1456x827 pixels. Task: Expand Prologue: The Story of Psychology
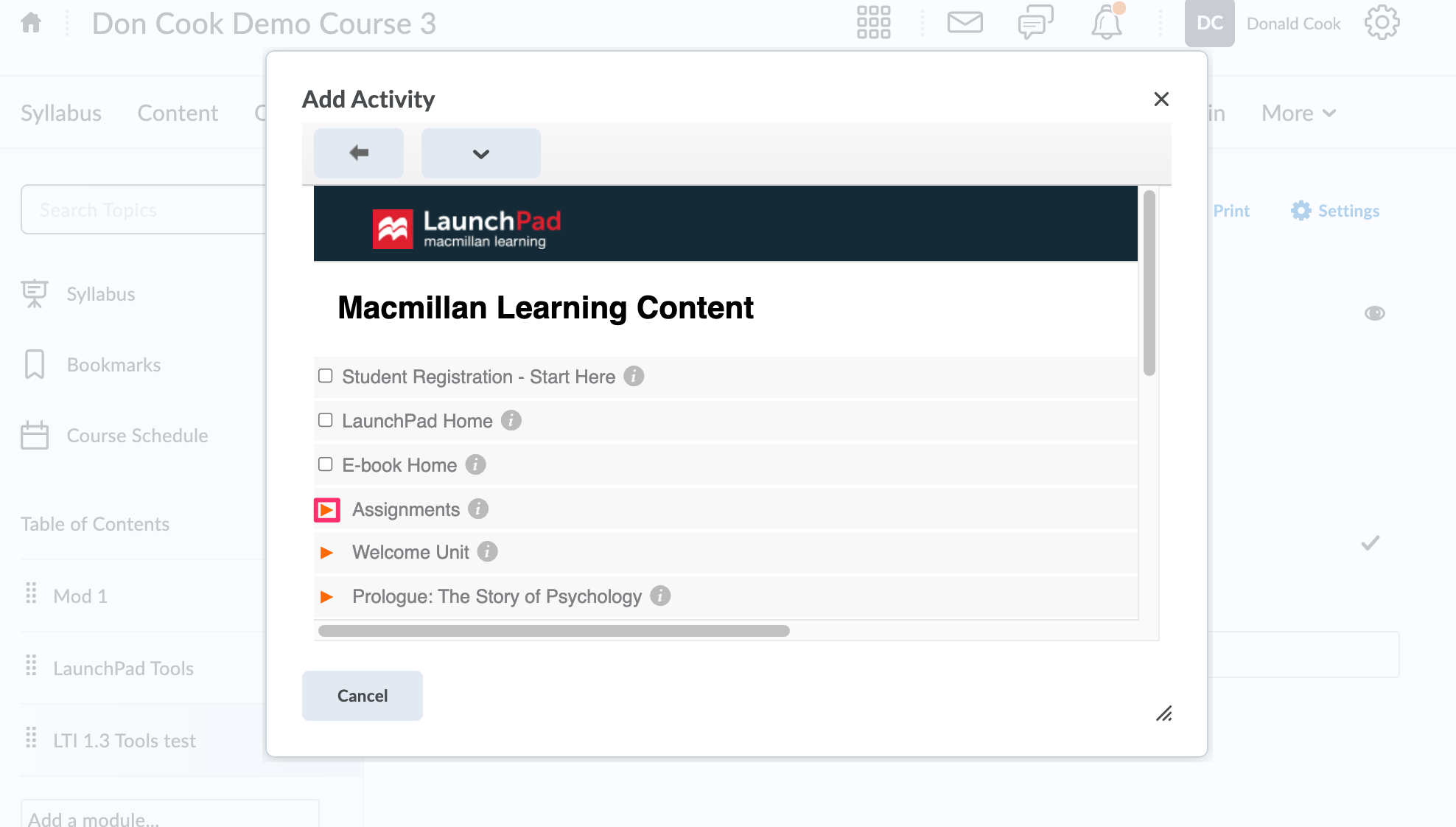tap(326, 596)
